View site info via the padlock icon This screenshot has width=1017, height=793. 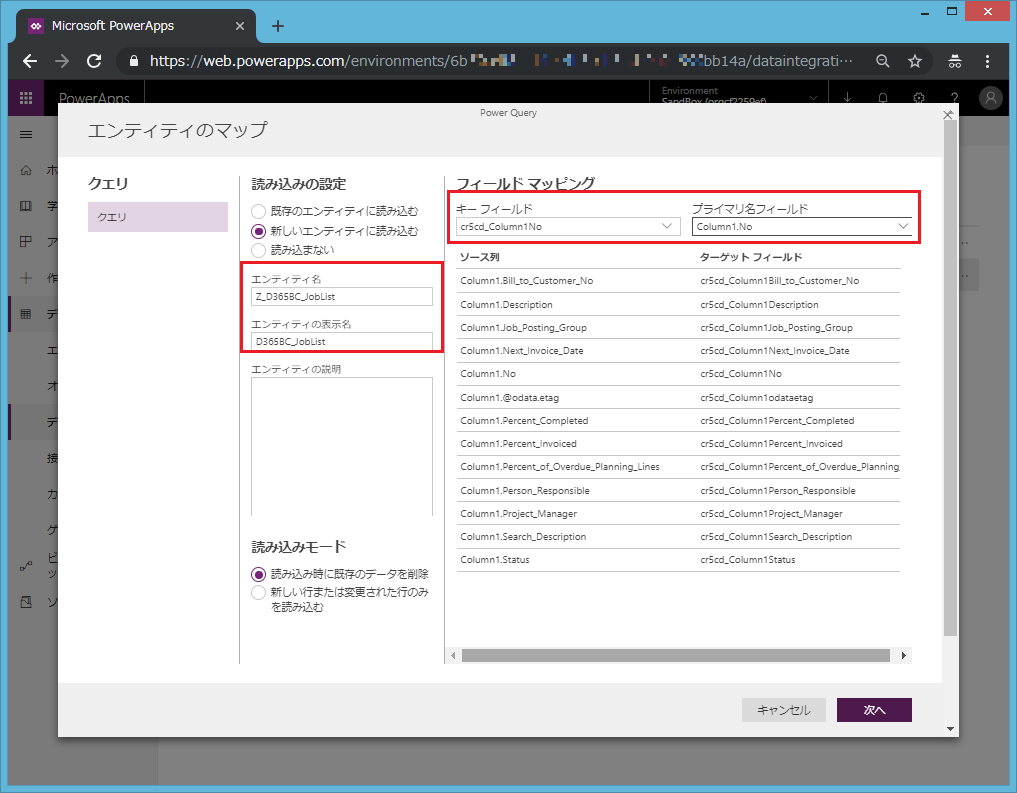tap(134, 61)
